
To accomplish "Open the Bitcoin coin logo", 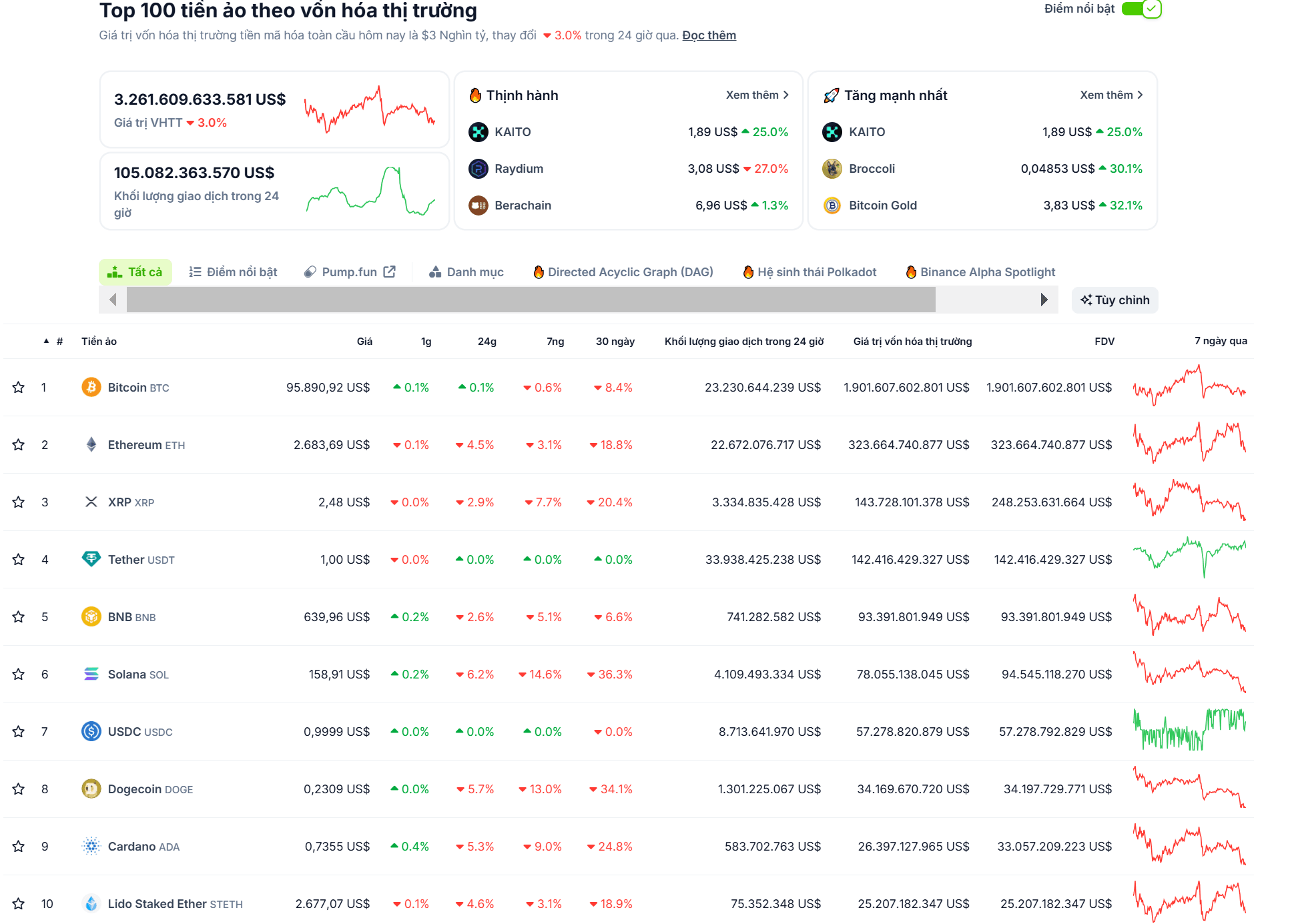I will coord(91,387).
